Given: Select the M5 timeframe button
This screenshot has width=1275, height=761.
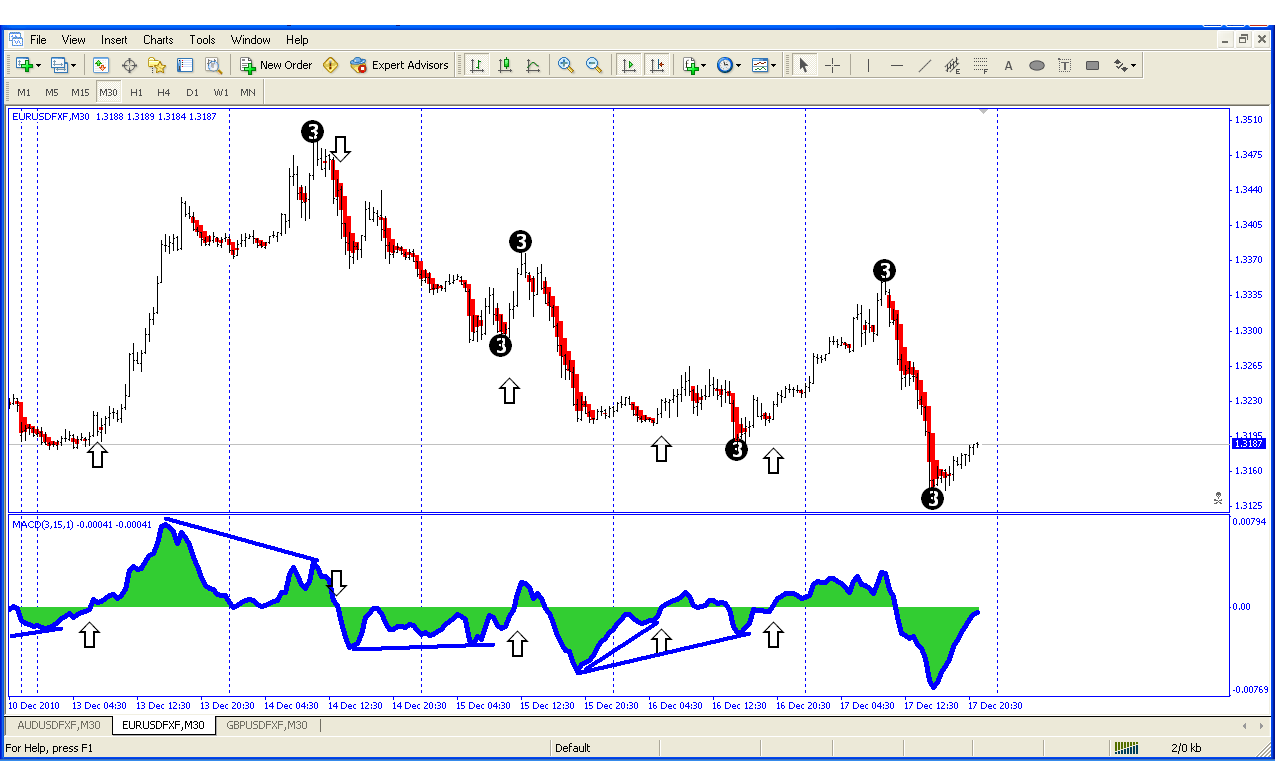Looking at the screenshot, I should pyautogui.click(x=52, y=92).
